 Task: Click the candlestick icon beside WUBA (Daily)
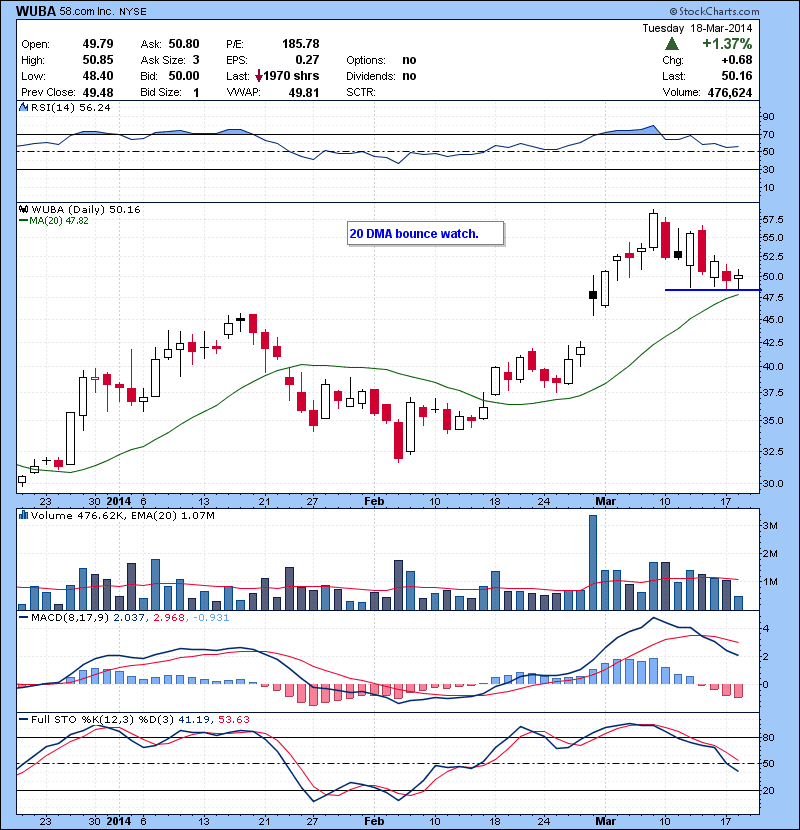click(x=23, y=209)
